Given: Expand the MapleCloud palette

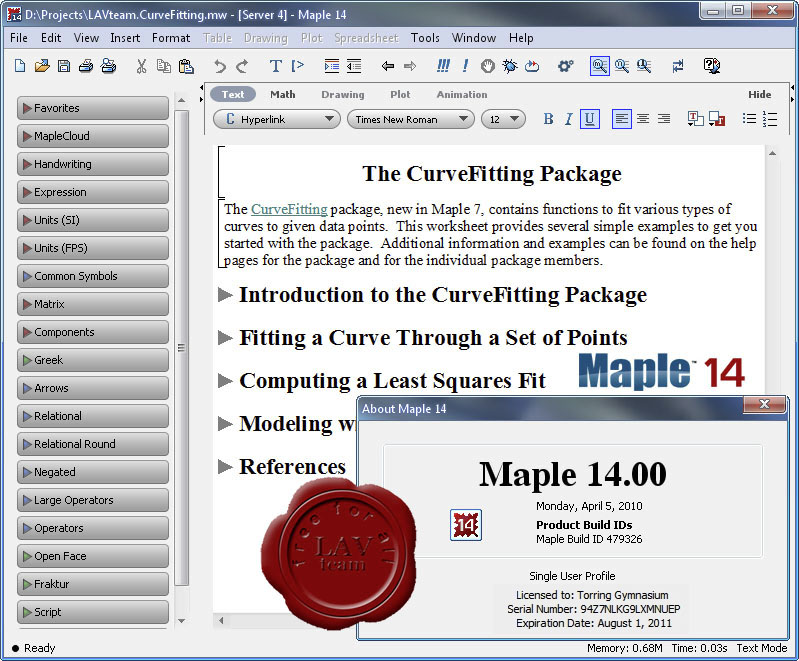Looking at the screenshot, I should (x=93, y=136).
